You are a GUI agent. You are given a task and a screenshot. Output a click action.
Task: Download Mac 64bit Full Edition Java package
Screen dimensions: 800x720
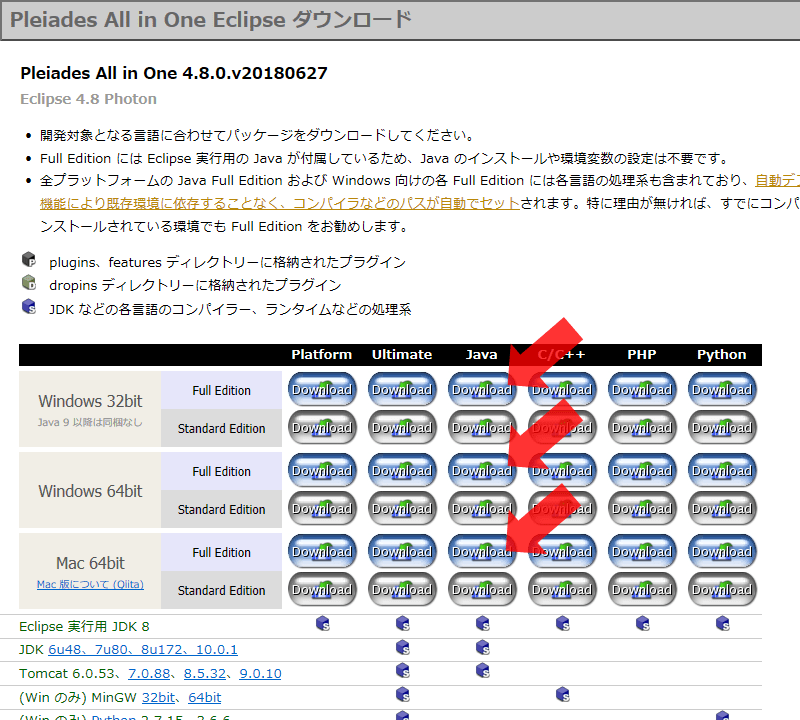point(482,552)
